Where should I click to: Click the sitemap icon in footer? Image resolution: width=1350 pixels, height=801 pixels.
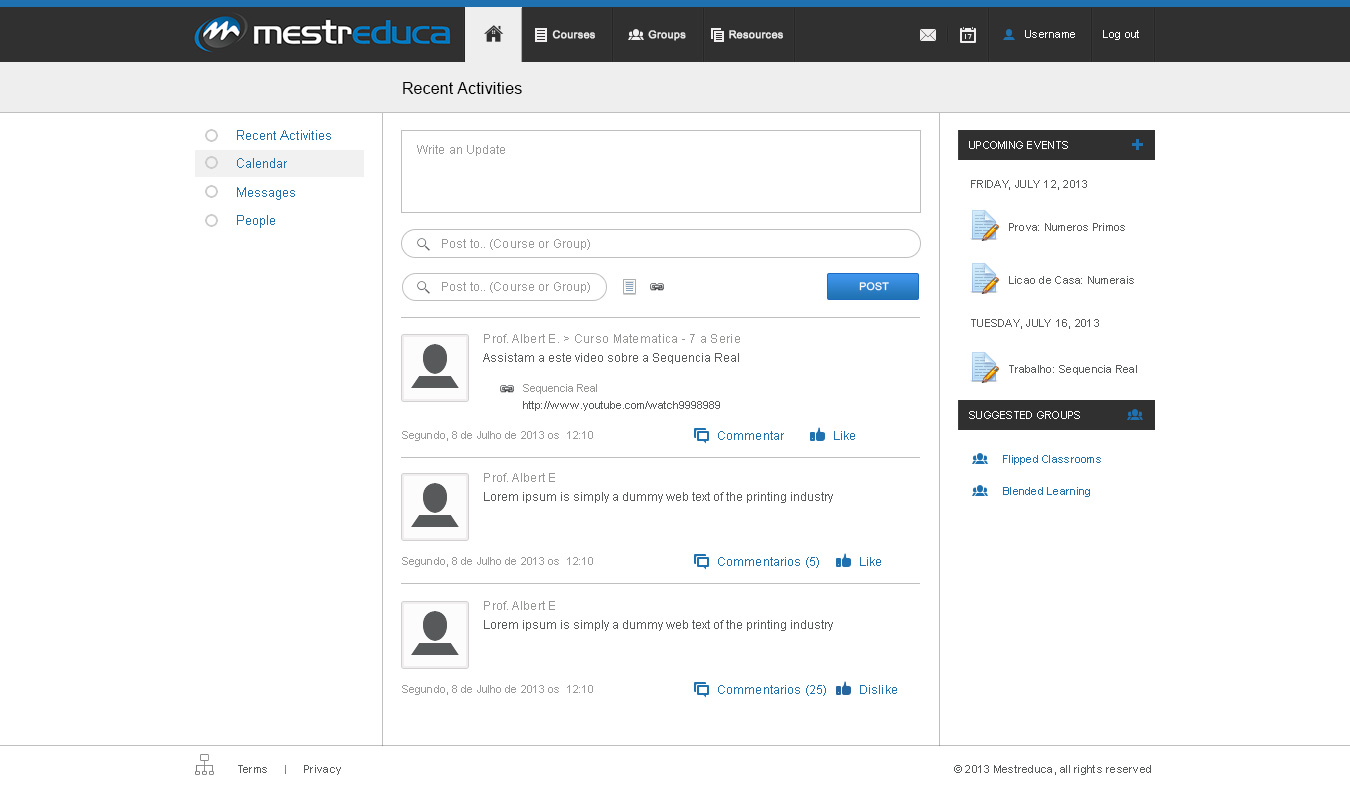click(204, 766)
